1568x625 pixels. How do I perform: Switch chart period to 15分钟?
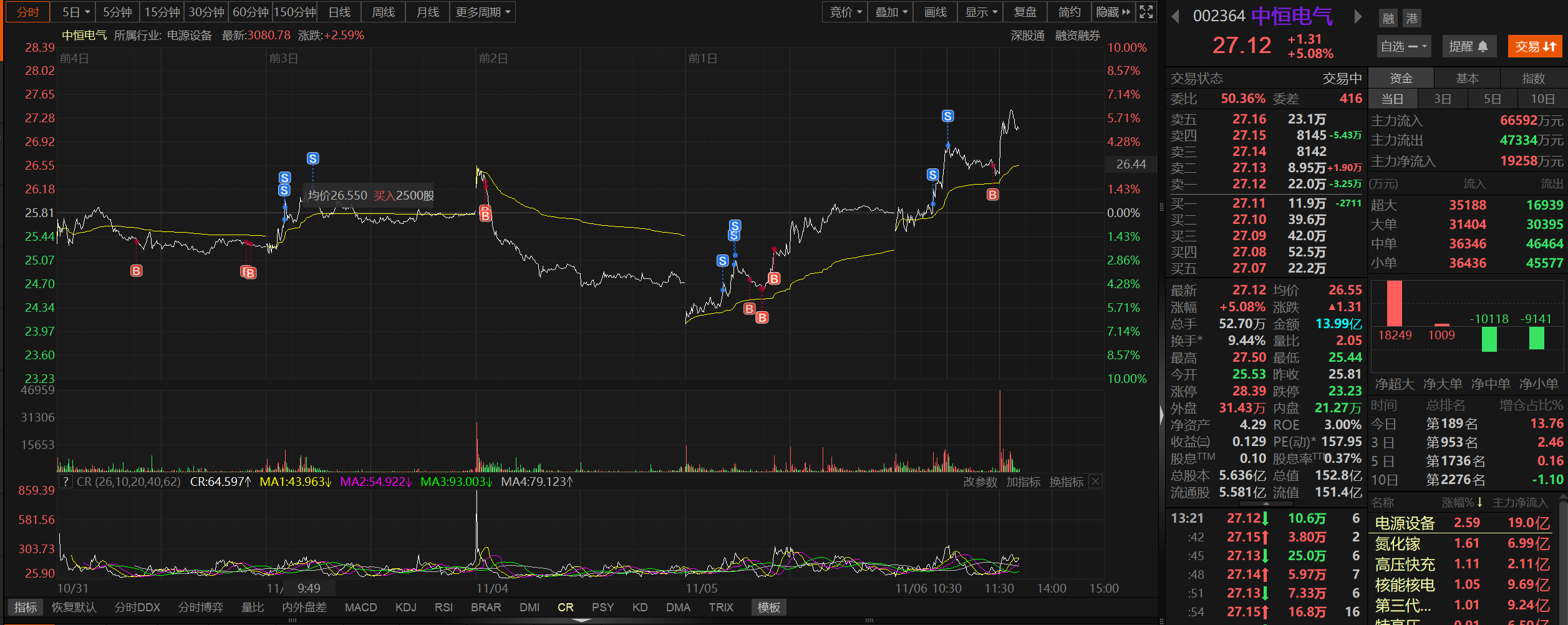(162, 12)
